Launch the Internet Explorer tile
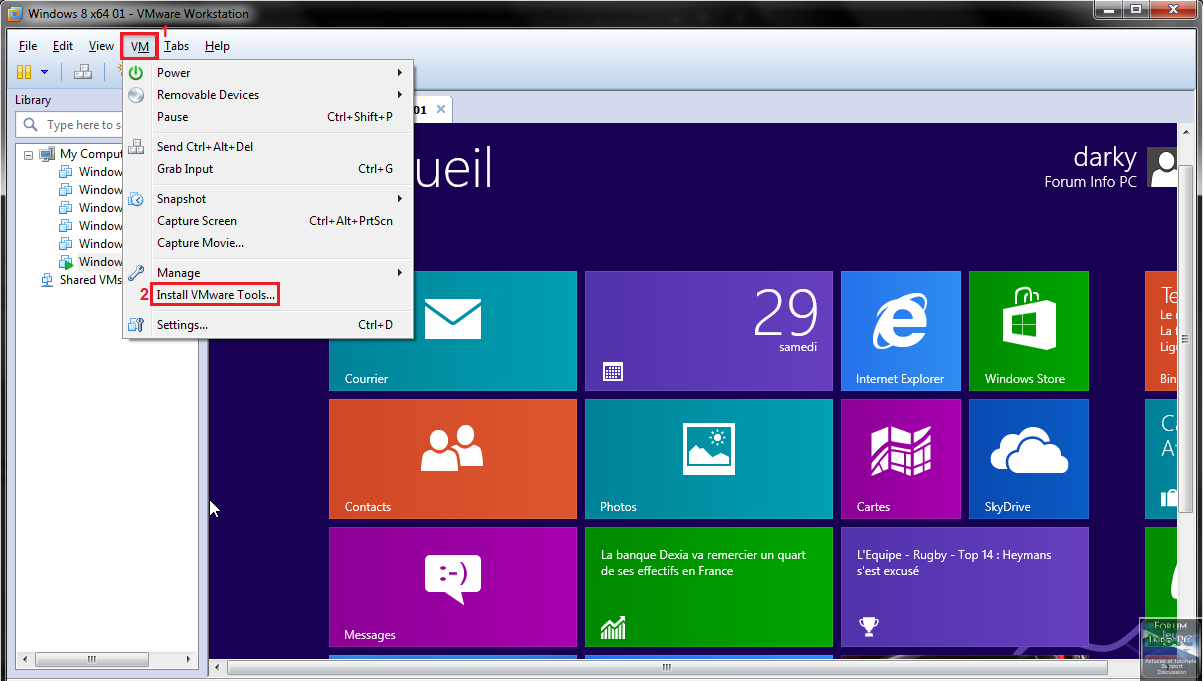This screenshot has width=1203, height=681. click(x=901, y=331)
